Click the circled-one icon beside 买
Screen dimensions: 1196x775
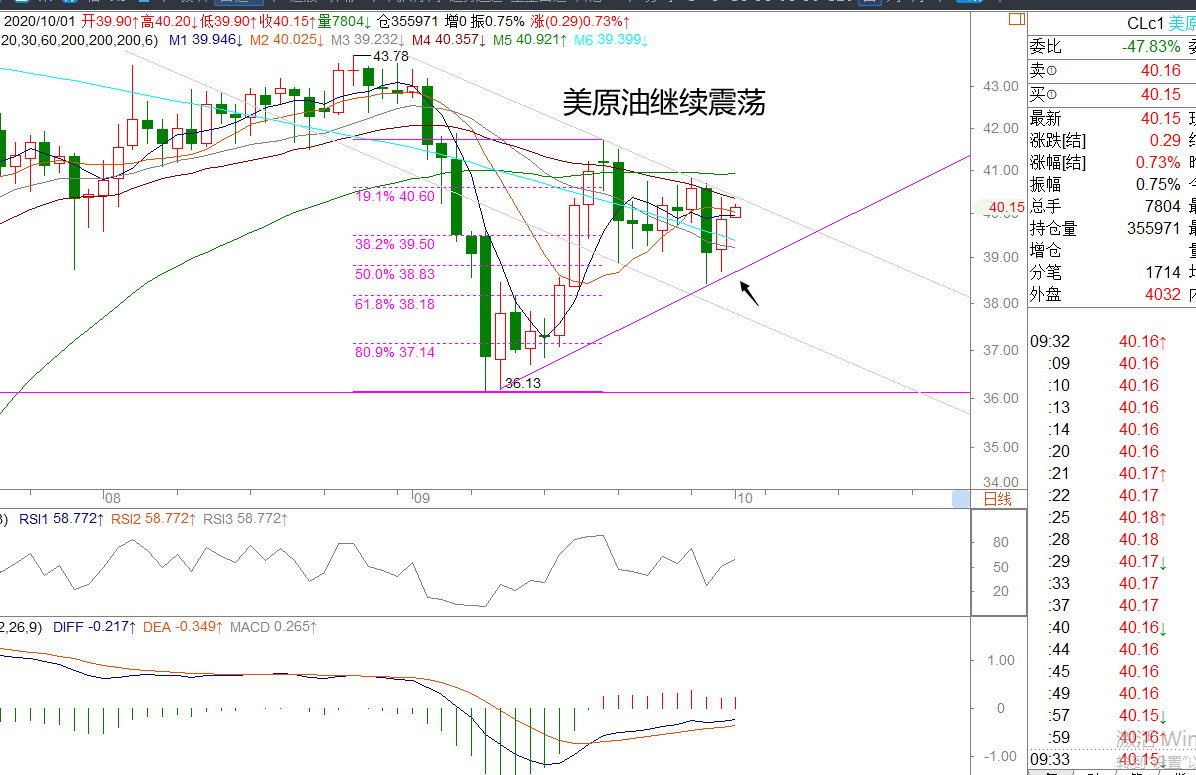coord(1052,95)
